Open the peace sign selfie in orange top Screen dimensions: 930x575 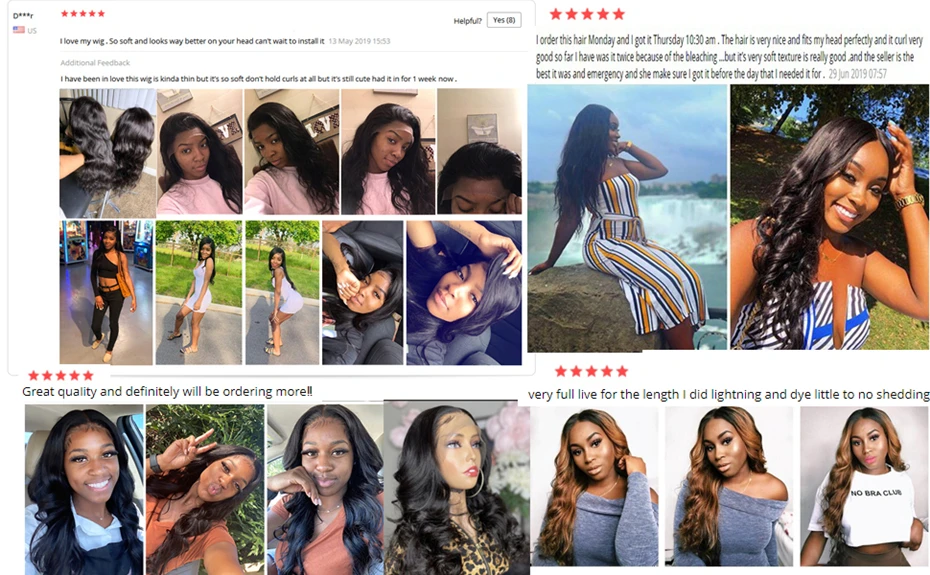tap(205, 490)
